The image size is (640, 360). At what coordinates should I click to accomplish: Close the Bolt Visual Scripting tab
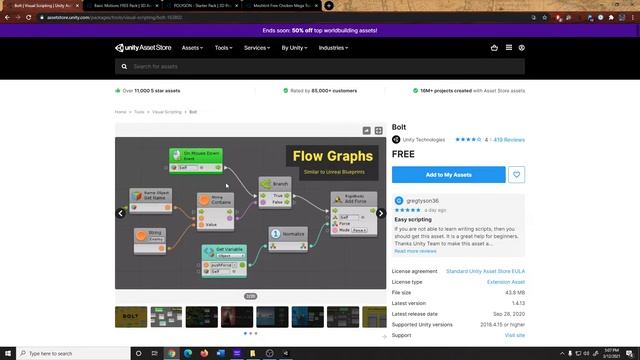(77, 6)
